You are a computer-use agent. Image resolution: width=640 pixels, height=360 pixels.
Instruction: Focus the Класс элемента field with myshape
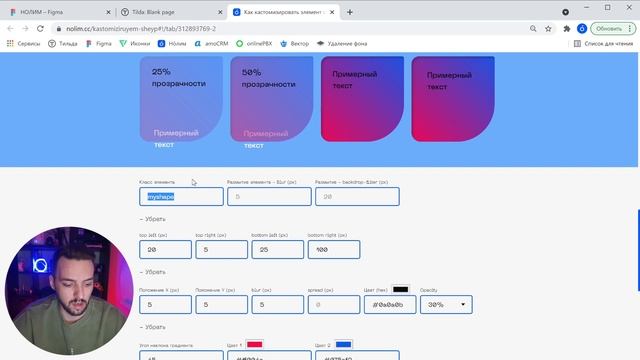pyautogui.click(x=181, y=197)
